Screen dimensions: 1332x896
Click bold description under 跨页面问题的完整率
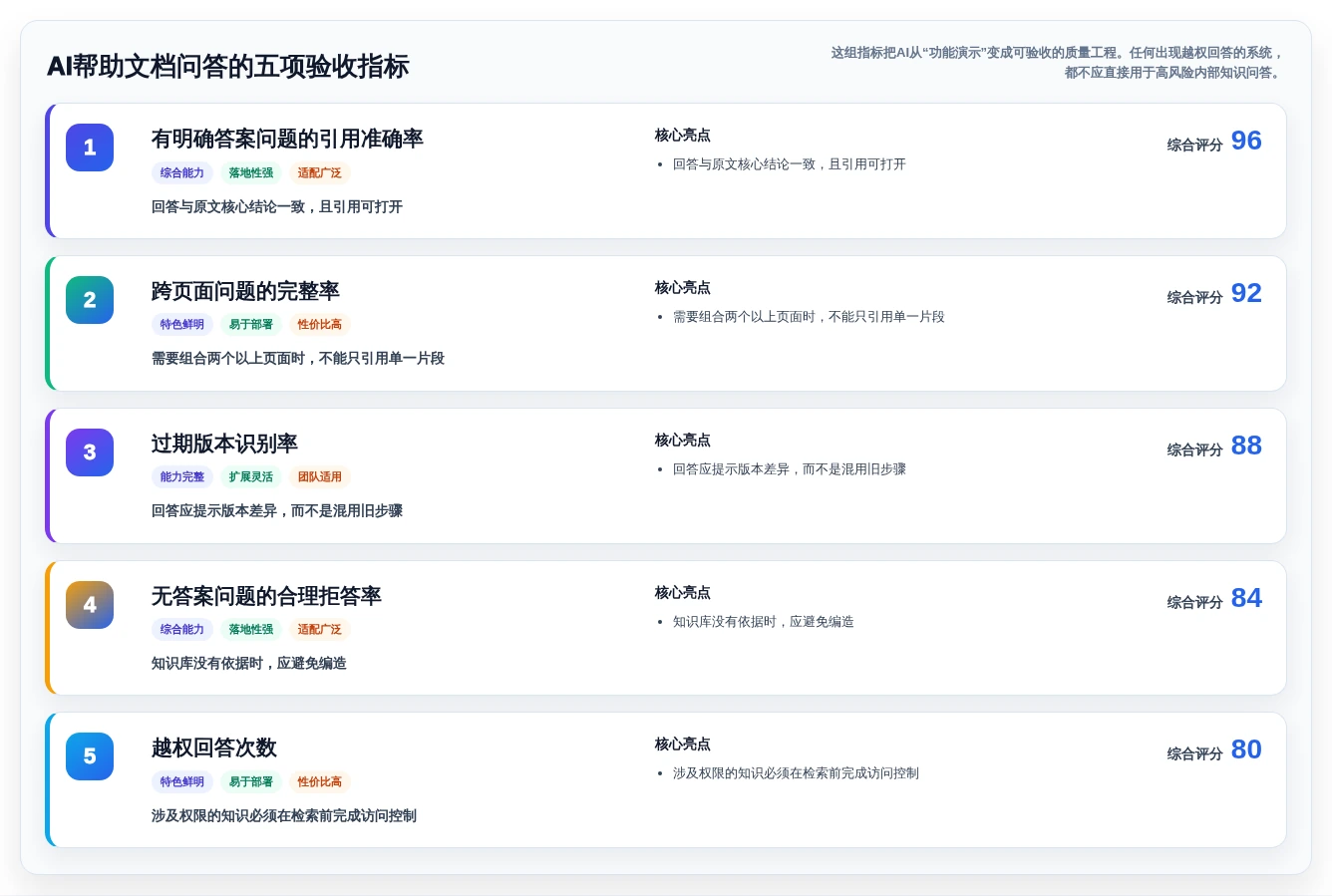(x=298, y=359)
